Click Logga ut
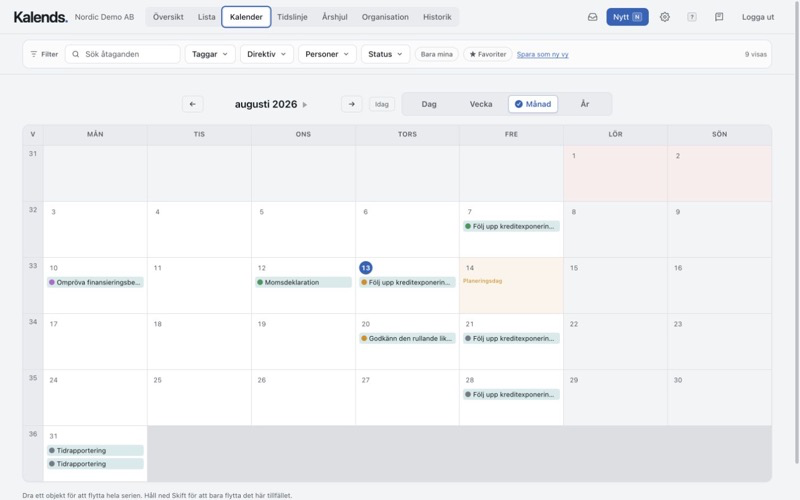 [x=758, y=17]
